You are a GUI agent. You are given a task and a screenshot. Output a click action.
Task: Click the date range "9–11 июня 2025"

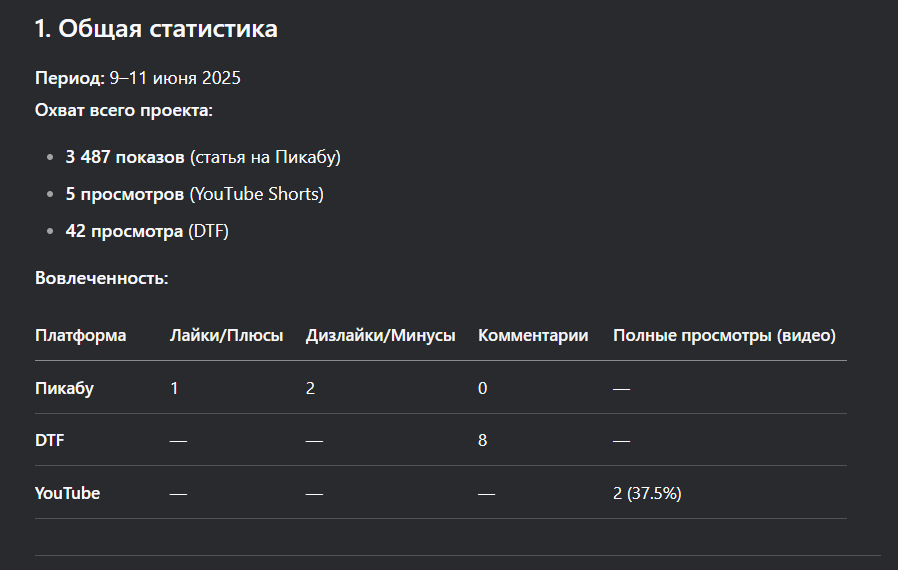(x=175, y=78)
